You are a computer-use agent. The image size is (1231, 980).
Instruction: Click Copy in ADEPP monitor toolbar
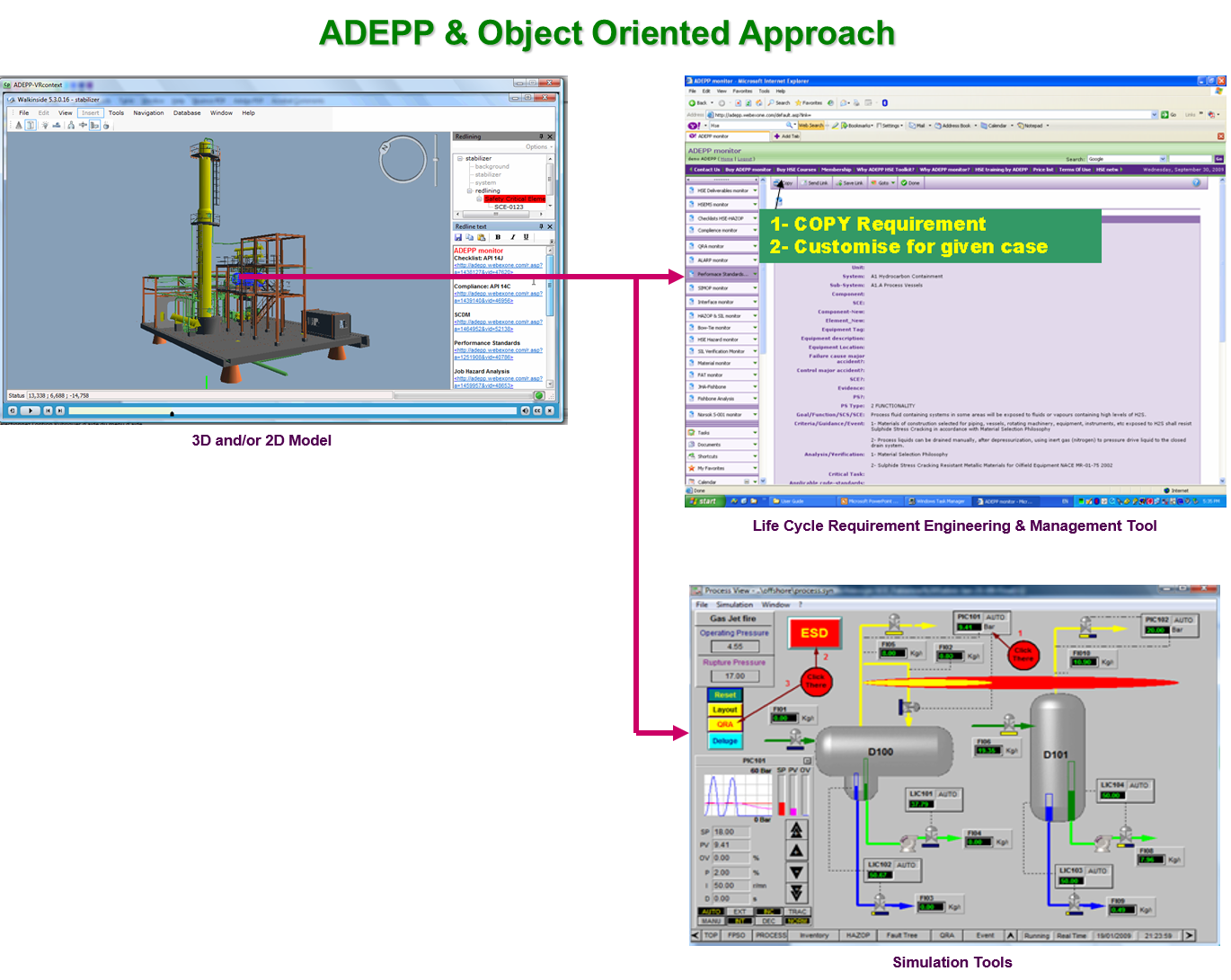[x=784, y=182]
